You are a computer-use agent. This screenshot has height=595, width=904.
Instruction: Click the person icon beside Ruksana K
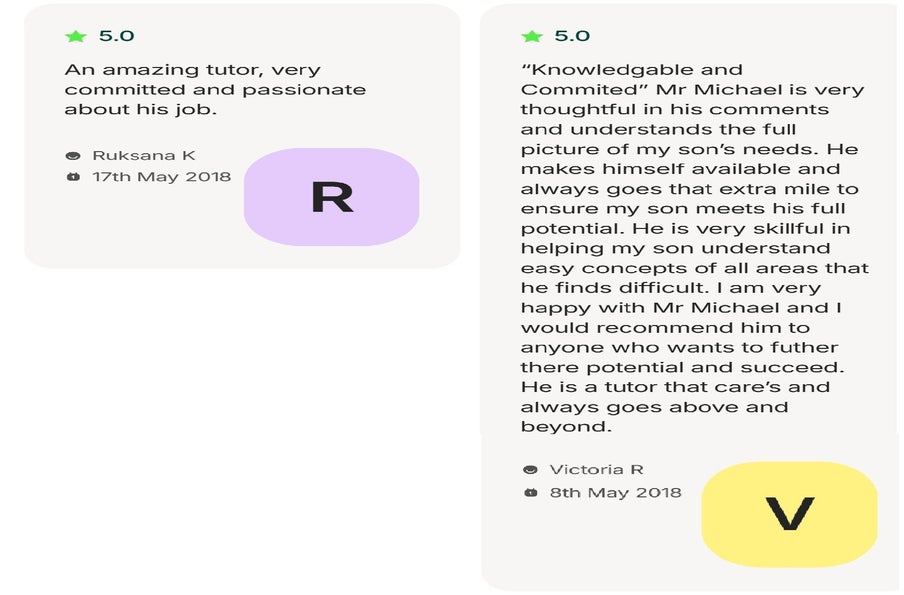tap(72, 156)
